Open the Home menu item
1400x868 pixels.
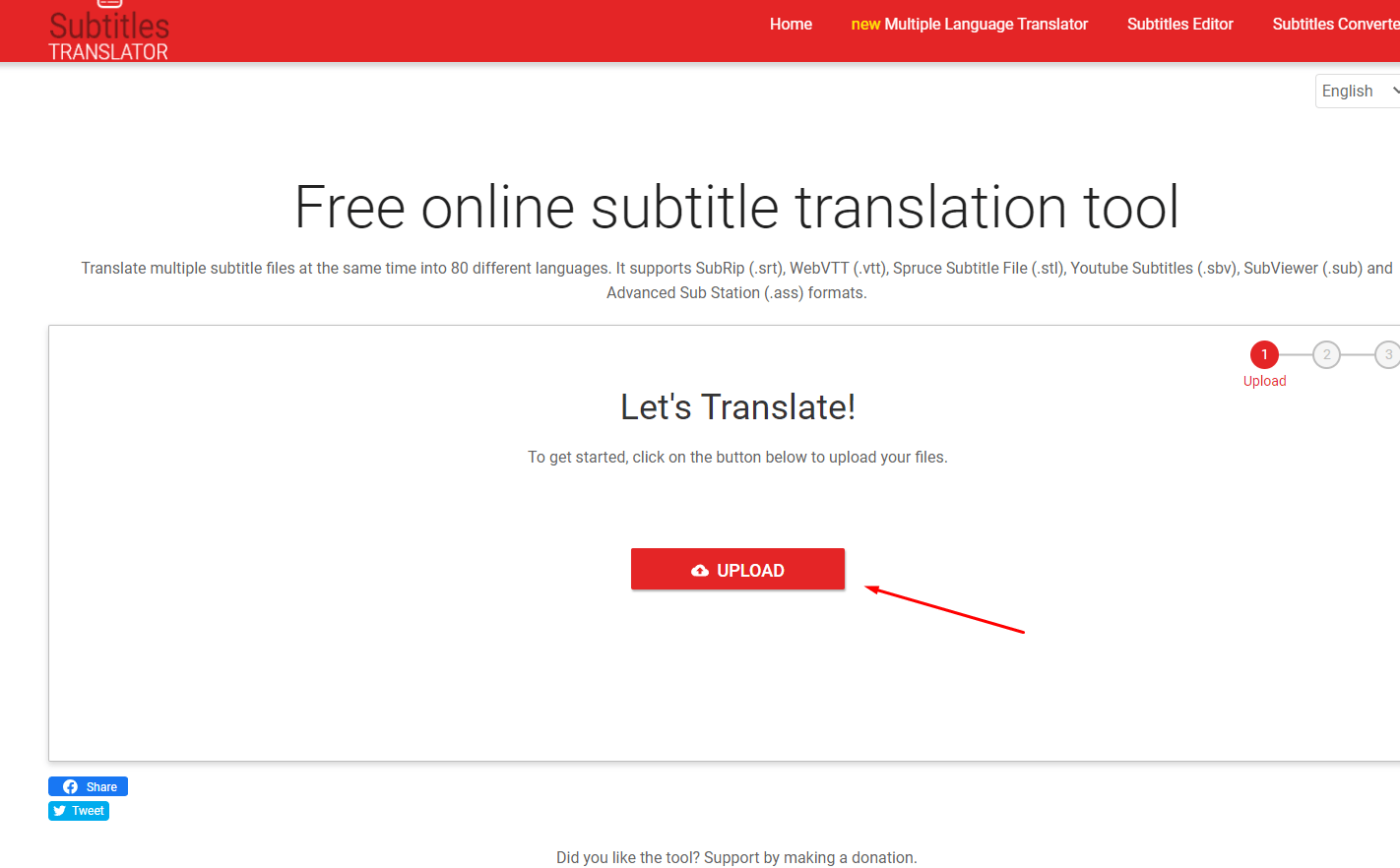pyautogui.click(x=791, y=25)
